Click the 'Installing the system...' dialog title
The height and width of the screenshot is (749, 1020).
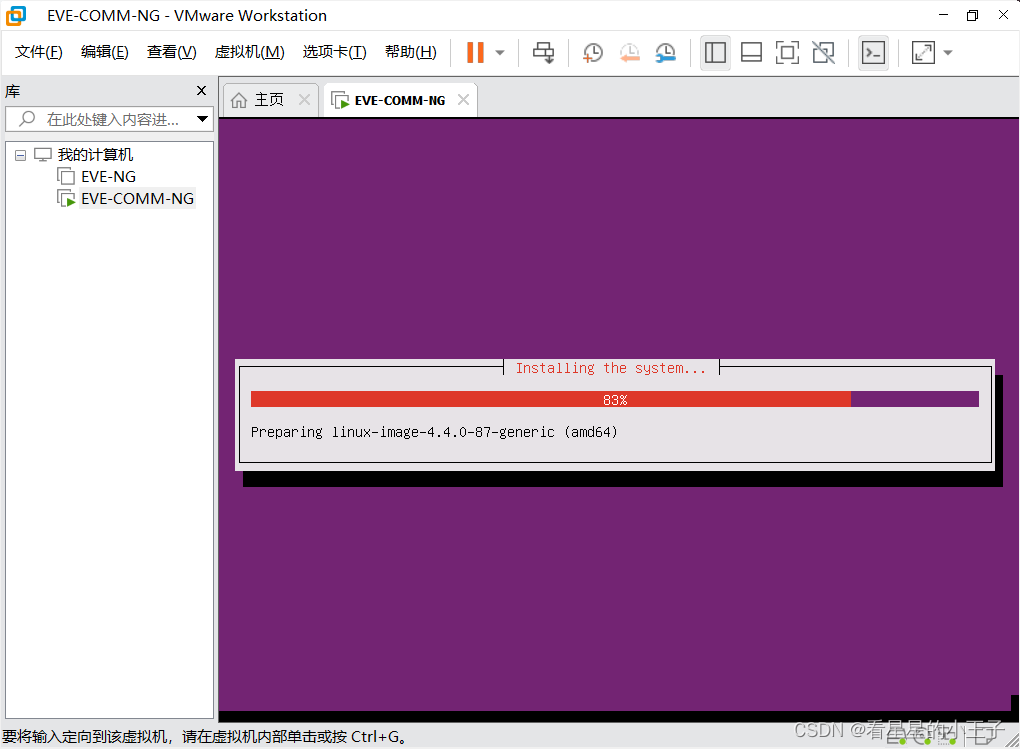click(x=610, y=368)
